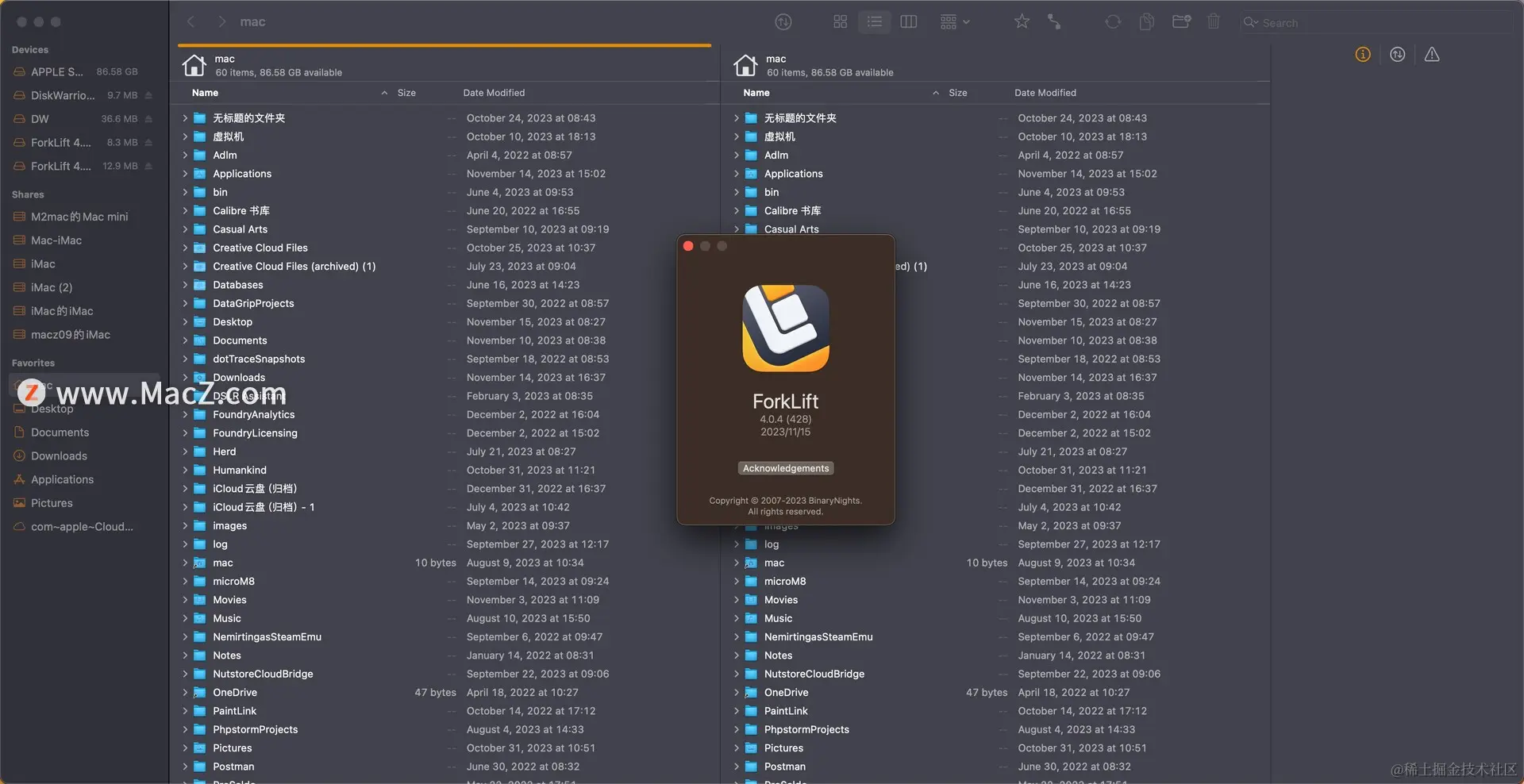Go forward with the forward arrow

pyautogui.click(x=221, y=22)
